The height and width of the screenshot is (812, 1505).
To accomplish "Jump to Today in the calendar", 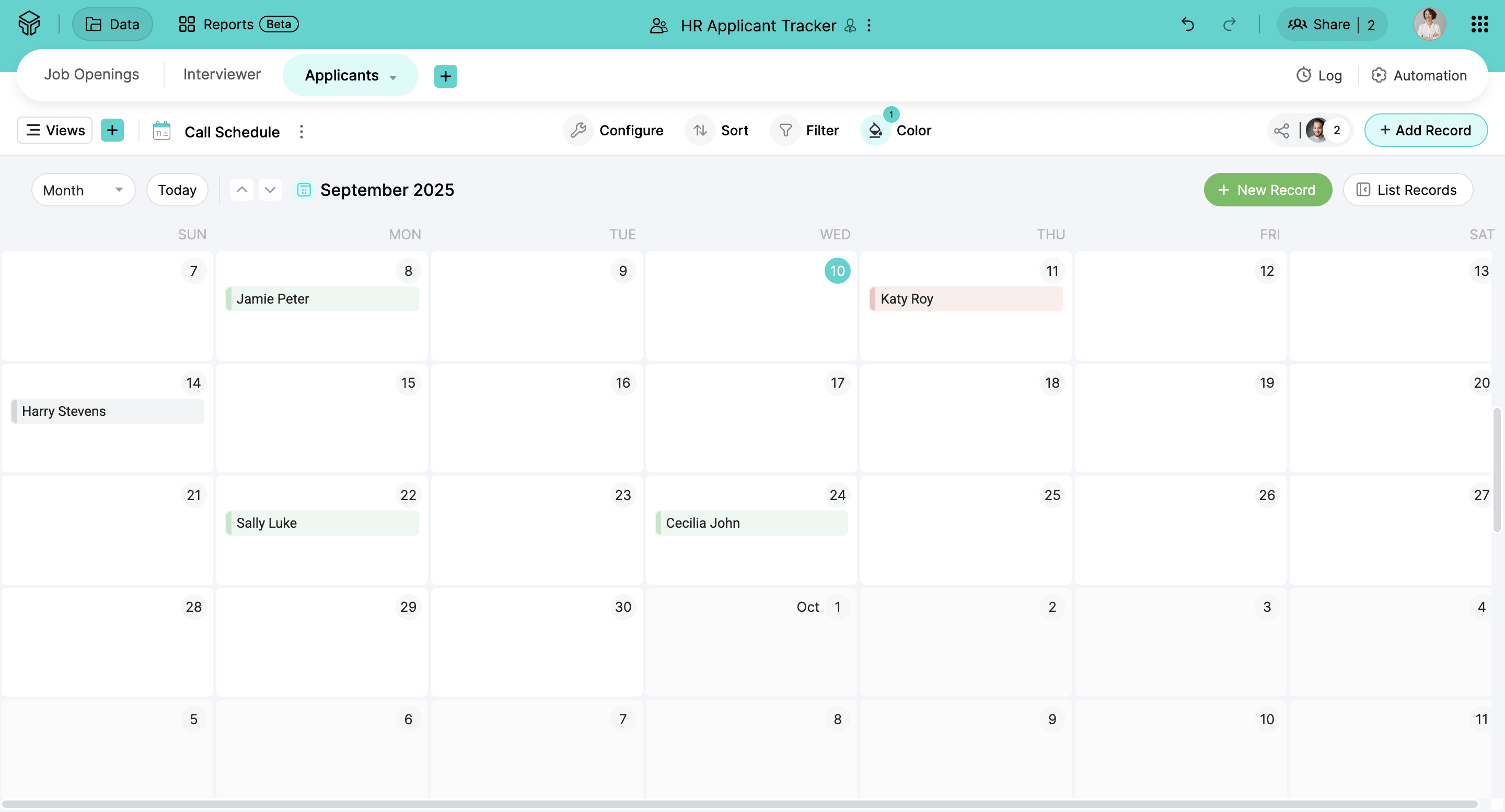I will pyautogui.click(x=177, y=190).
